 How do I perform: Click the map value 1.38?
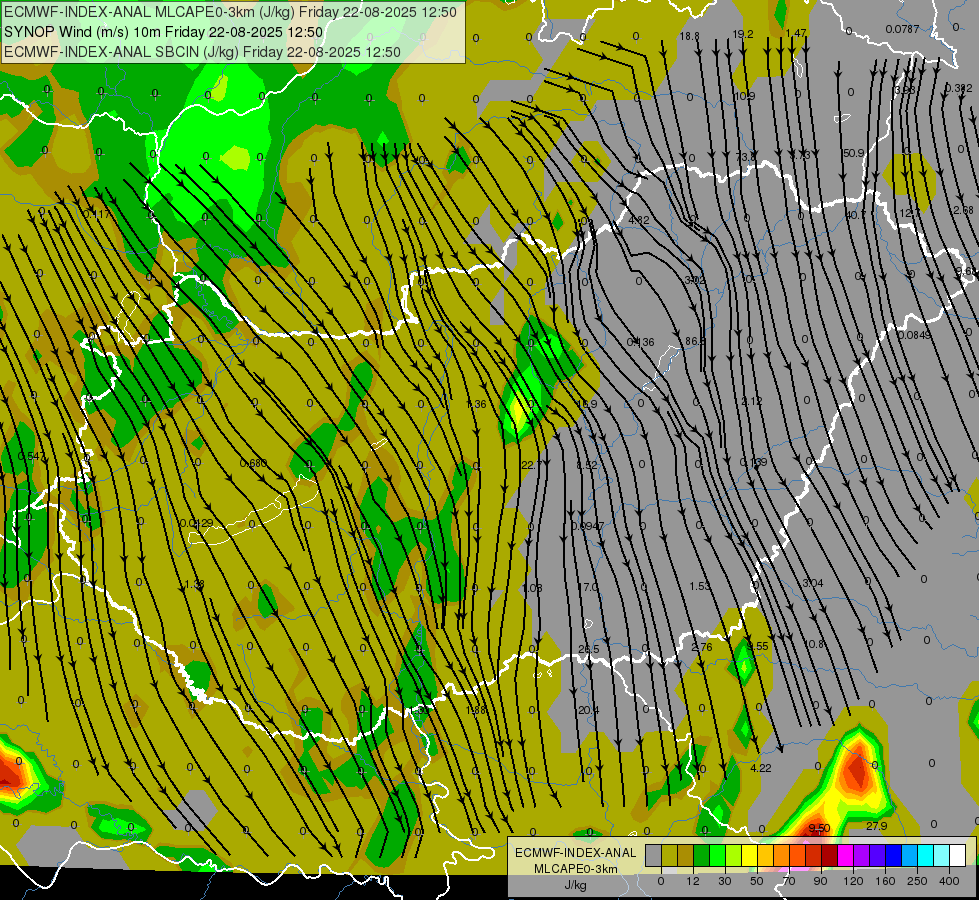pyautogui.click(x=195, y=585)
